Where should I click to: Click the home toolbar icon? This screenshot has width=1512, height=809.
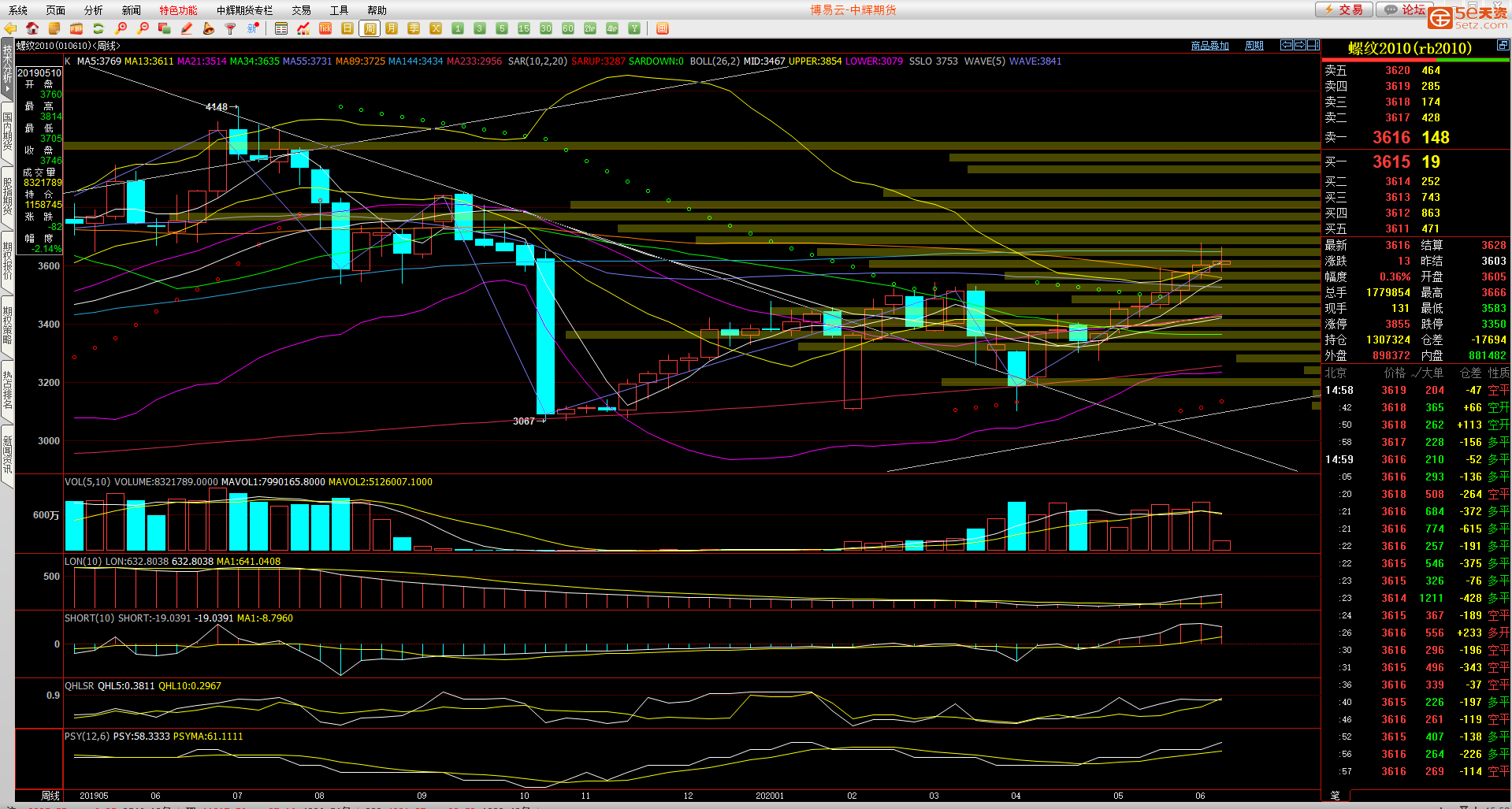[32, 28]
